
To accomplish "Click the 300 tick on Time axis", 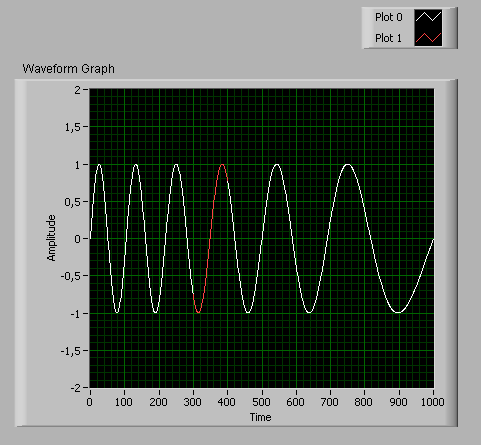I will (x=192, y=402).
